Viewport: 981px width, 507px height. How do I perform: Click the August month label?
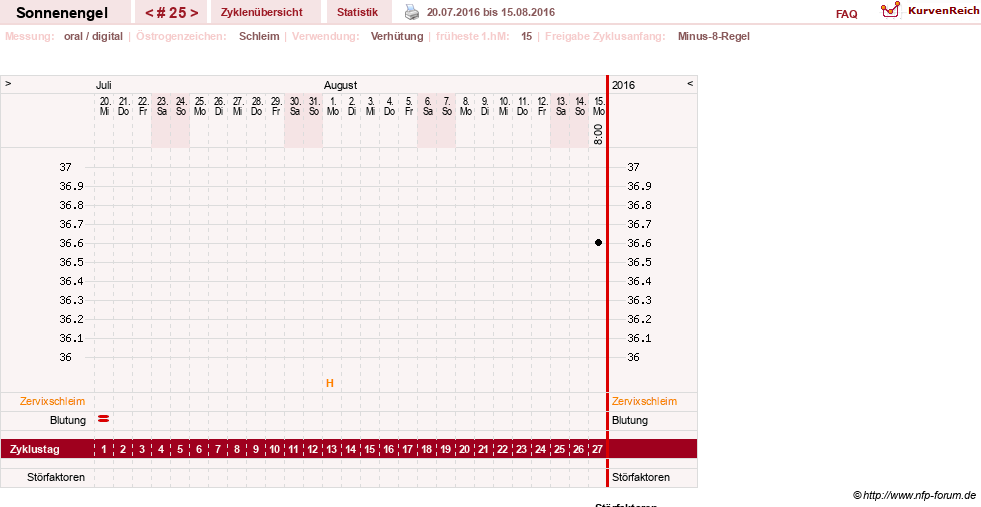340,85
